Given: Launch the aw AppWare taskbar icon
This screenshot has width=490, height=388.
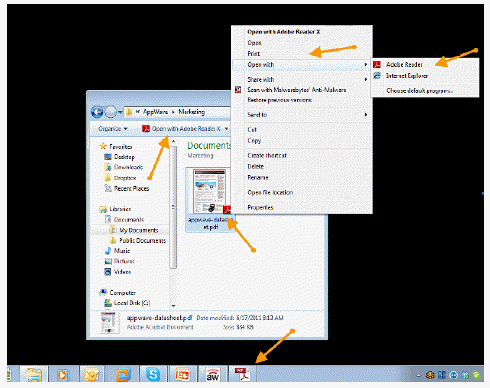Looking at the screenshot, I should [212, 374].
